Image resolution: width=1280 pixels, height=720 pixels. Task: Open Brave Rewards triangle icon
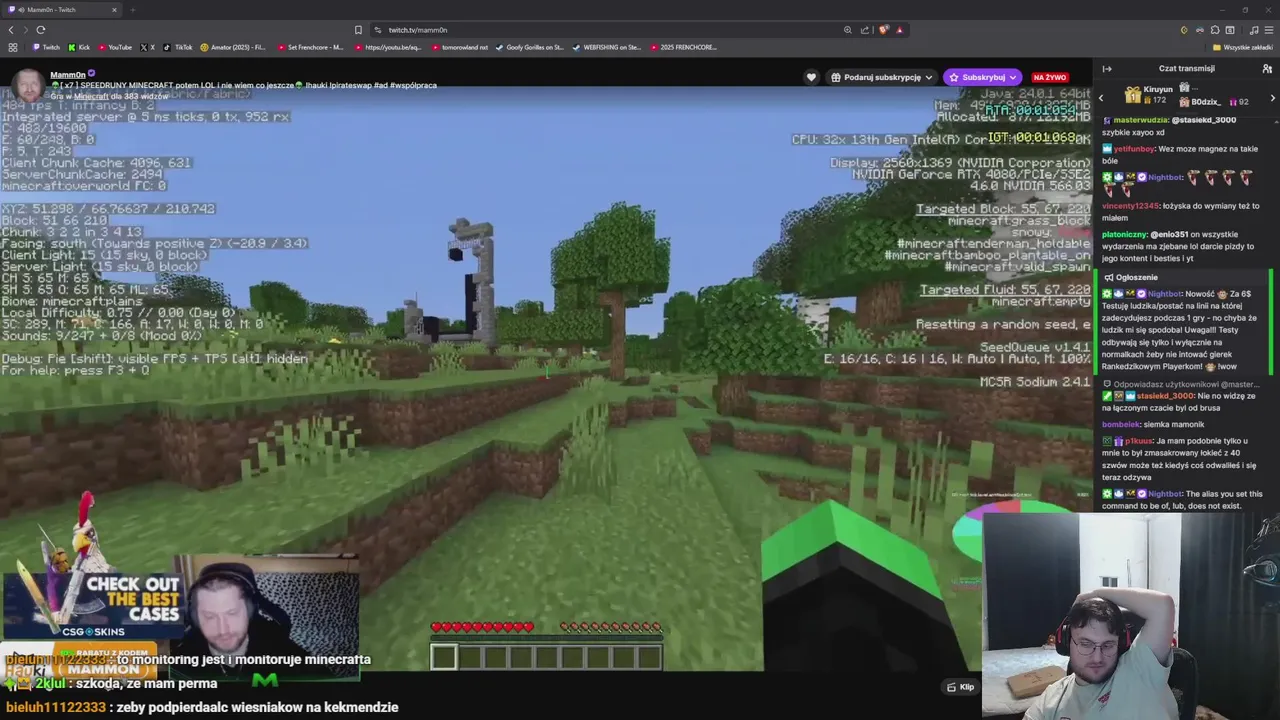click(x=899, y=30)
